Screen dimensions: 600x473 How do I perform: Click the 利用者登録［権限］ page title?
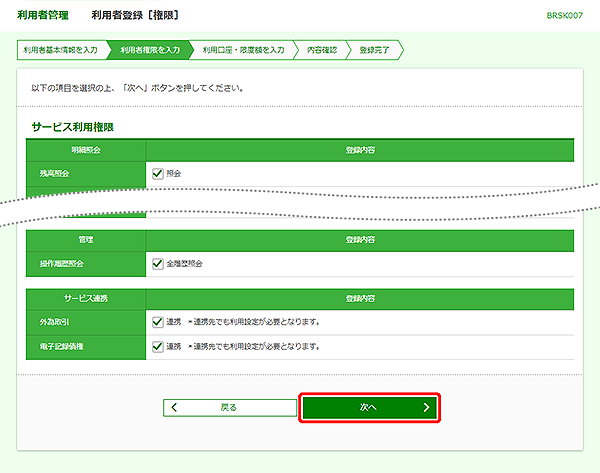135,15
